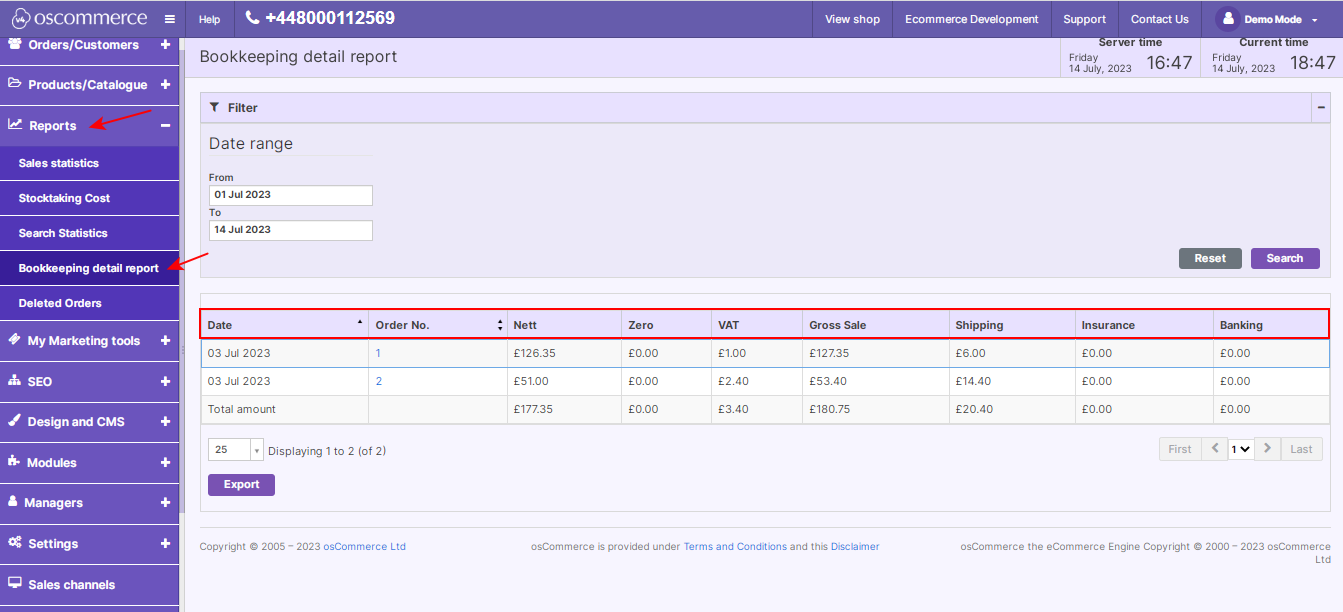Open the page number selector
1343x612 pixels.
[x=1241, y=450]
